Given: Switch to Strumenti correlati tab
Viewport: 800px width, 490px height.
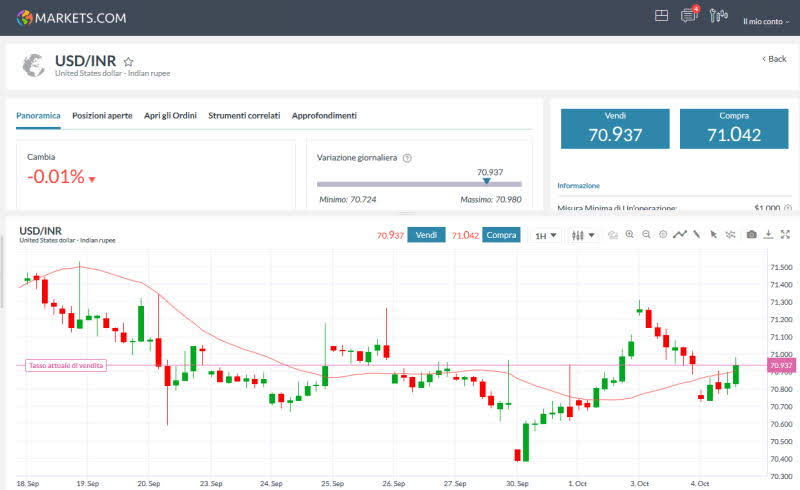Looking at the screenshot, I should [x=244, y=116].
